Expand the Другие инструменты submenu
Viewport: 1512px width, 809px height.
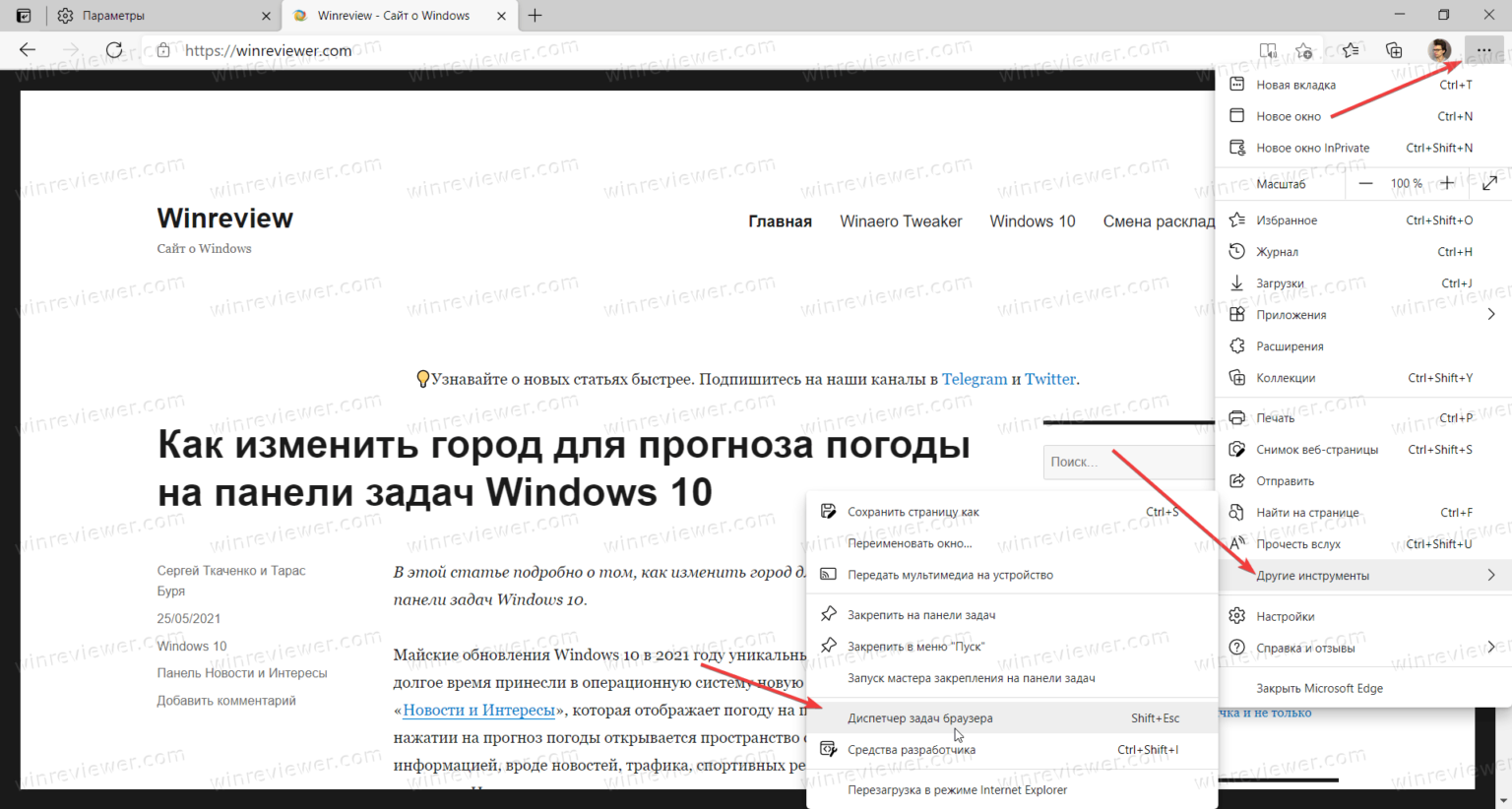click(1364, 576)
